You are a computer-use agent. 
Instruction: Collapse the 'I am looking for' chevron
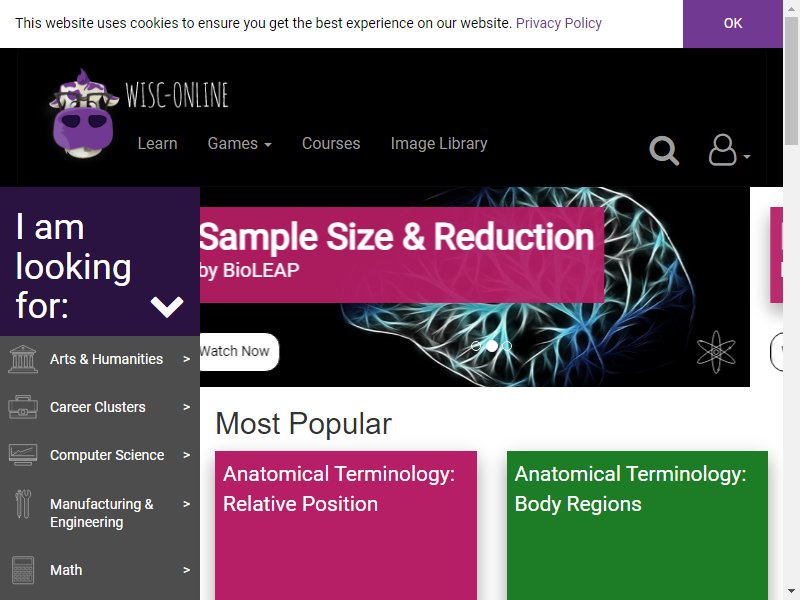click(167, 307)
